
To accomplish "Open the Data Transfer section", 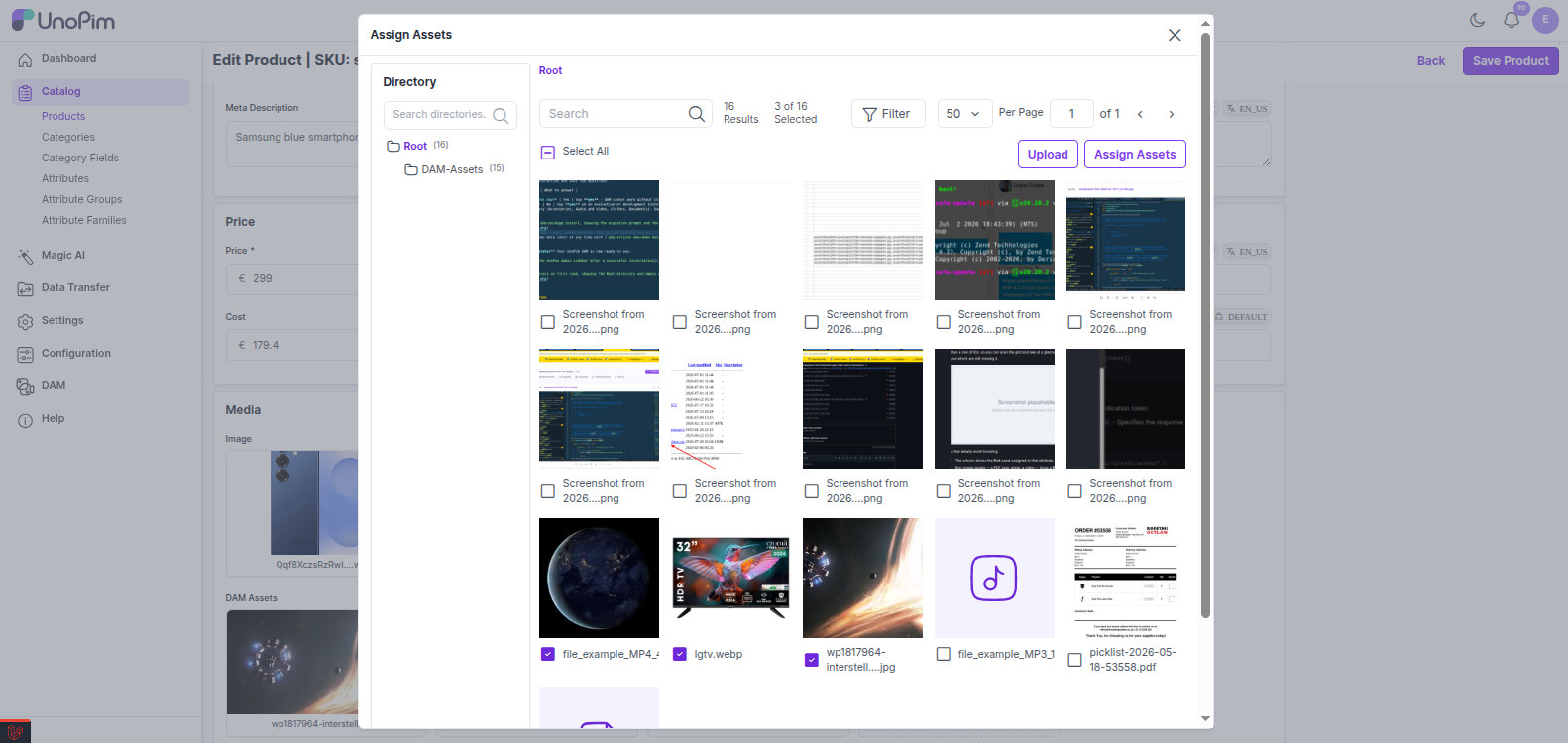I will (75, 288).
